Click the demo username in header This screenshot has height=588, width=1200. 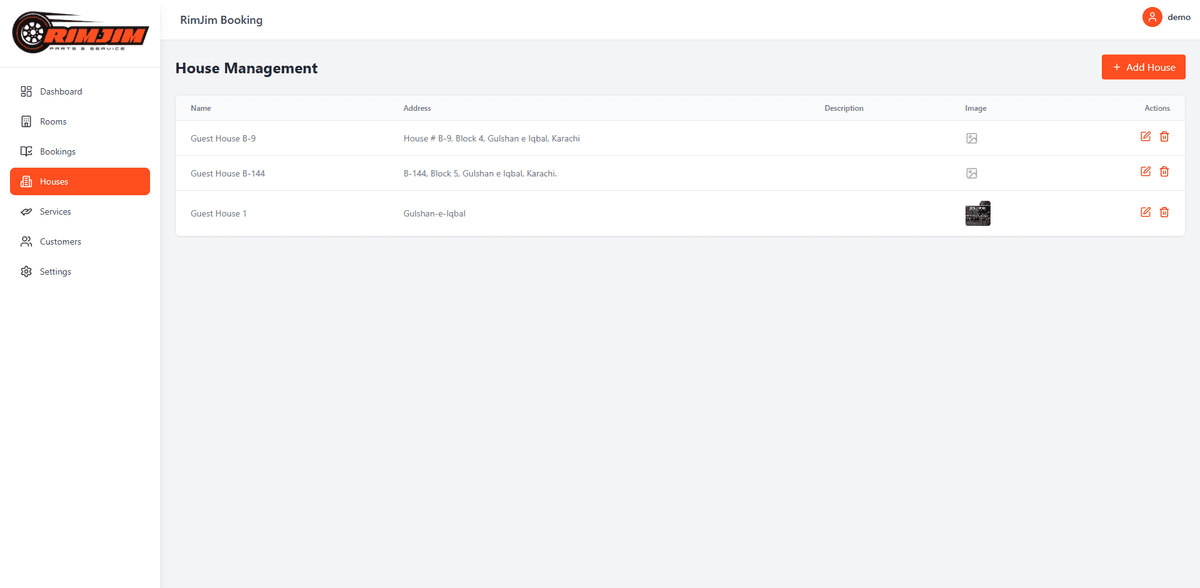(1178, 17)
